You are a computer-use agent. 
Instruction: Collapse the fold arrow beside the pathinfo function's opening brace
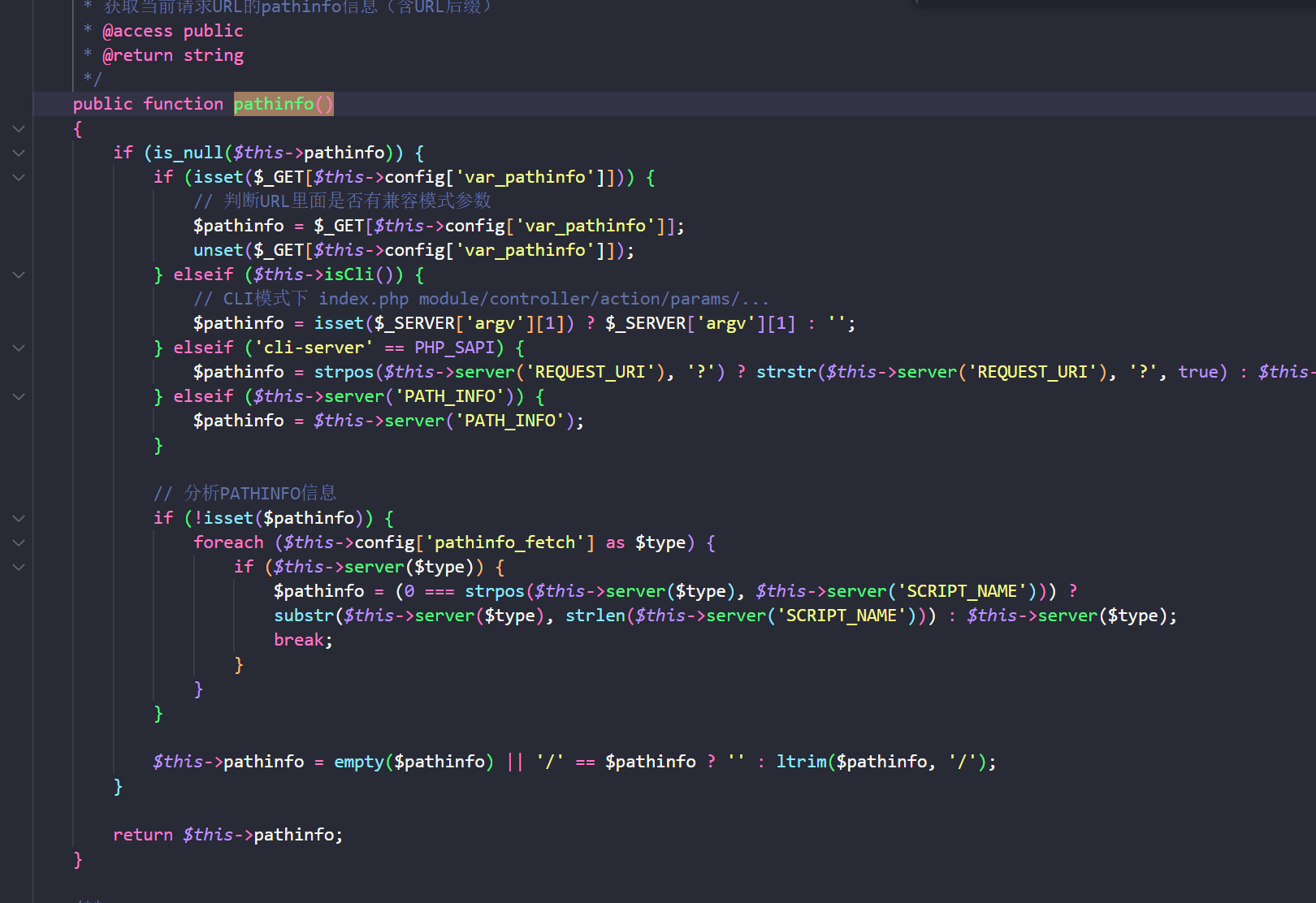[x=19, y=128]
